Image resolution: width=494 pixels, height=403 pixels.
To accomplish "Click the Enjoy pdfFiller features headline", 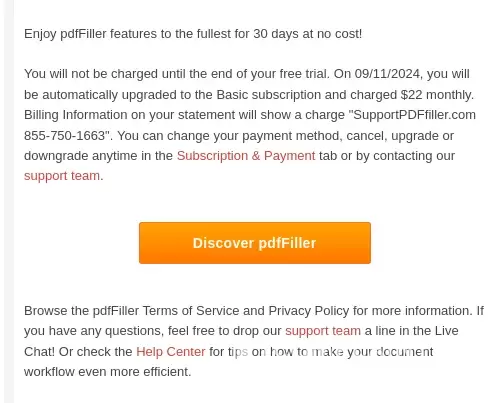I will pyautogui.click(x=193, y=34).
